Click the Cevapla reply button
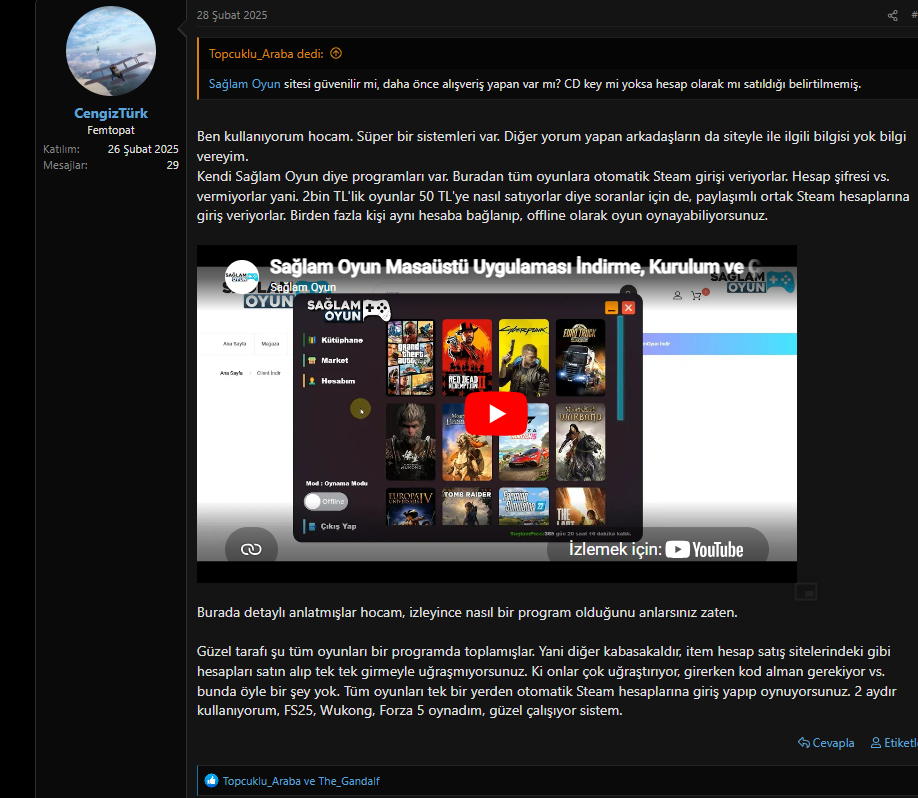 (826, 742)
